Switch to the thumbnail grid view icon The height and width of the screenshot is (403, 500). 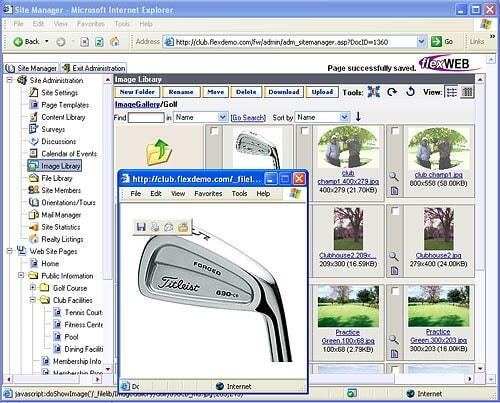pyautogui.click(x=467, y=92)
